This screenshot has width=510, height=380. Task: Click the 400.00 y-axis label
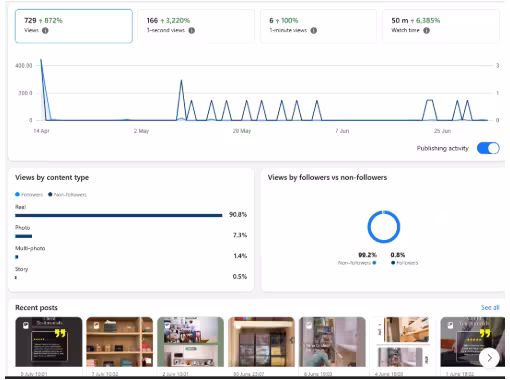(x=24, y=66)
